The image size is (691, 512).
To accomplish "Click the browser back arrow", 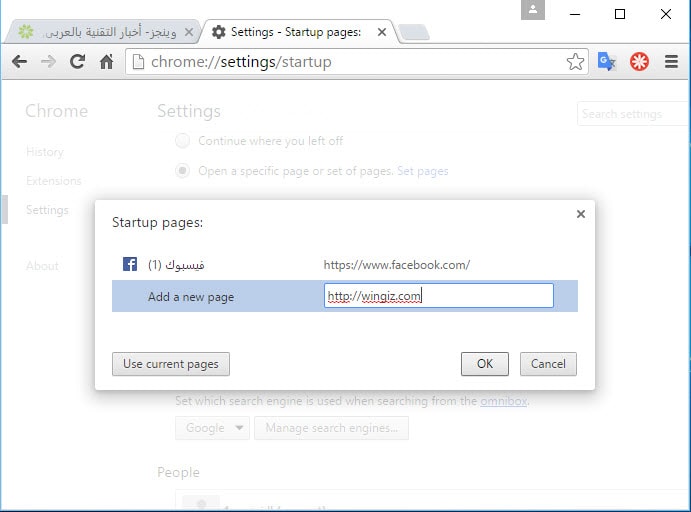I will 19,62.
